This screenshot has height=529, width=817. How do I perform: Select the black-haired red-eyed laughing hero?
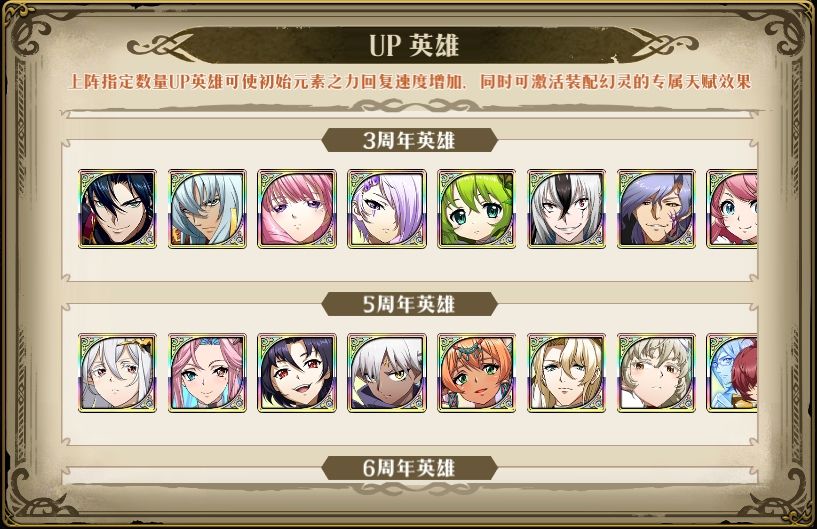[x=297, y=373]
